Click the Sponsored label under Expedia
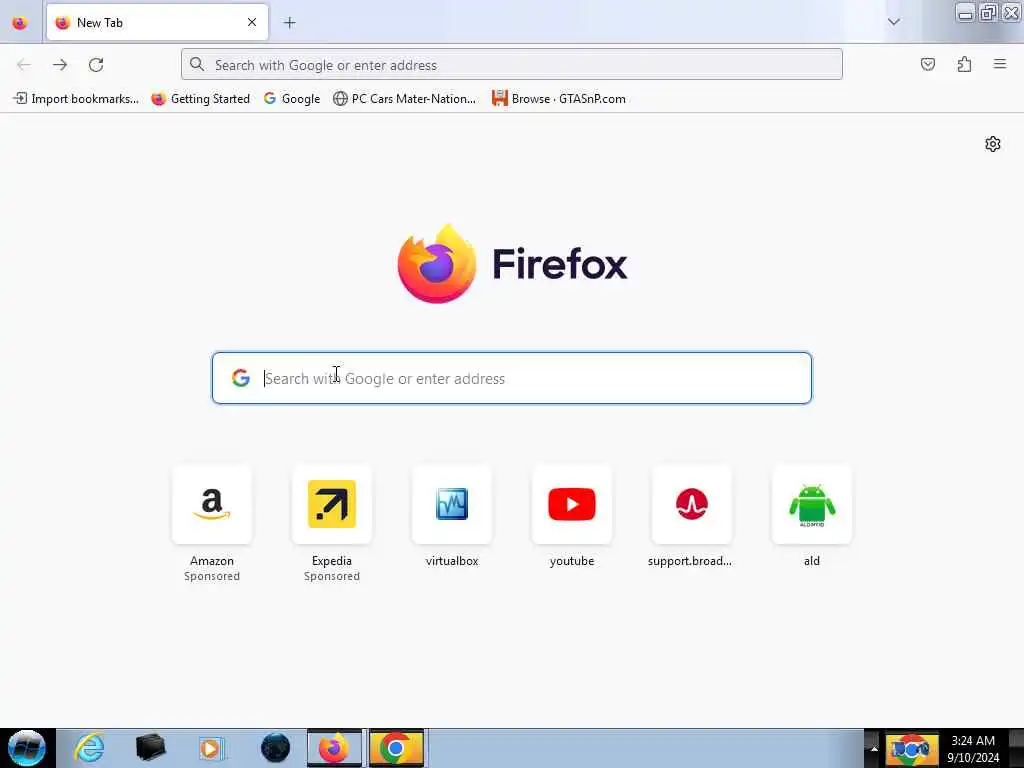 click(x=332, y=576)
